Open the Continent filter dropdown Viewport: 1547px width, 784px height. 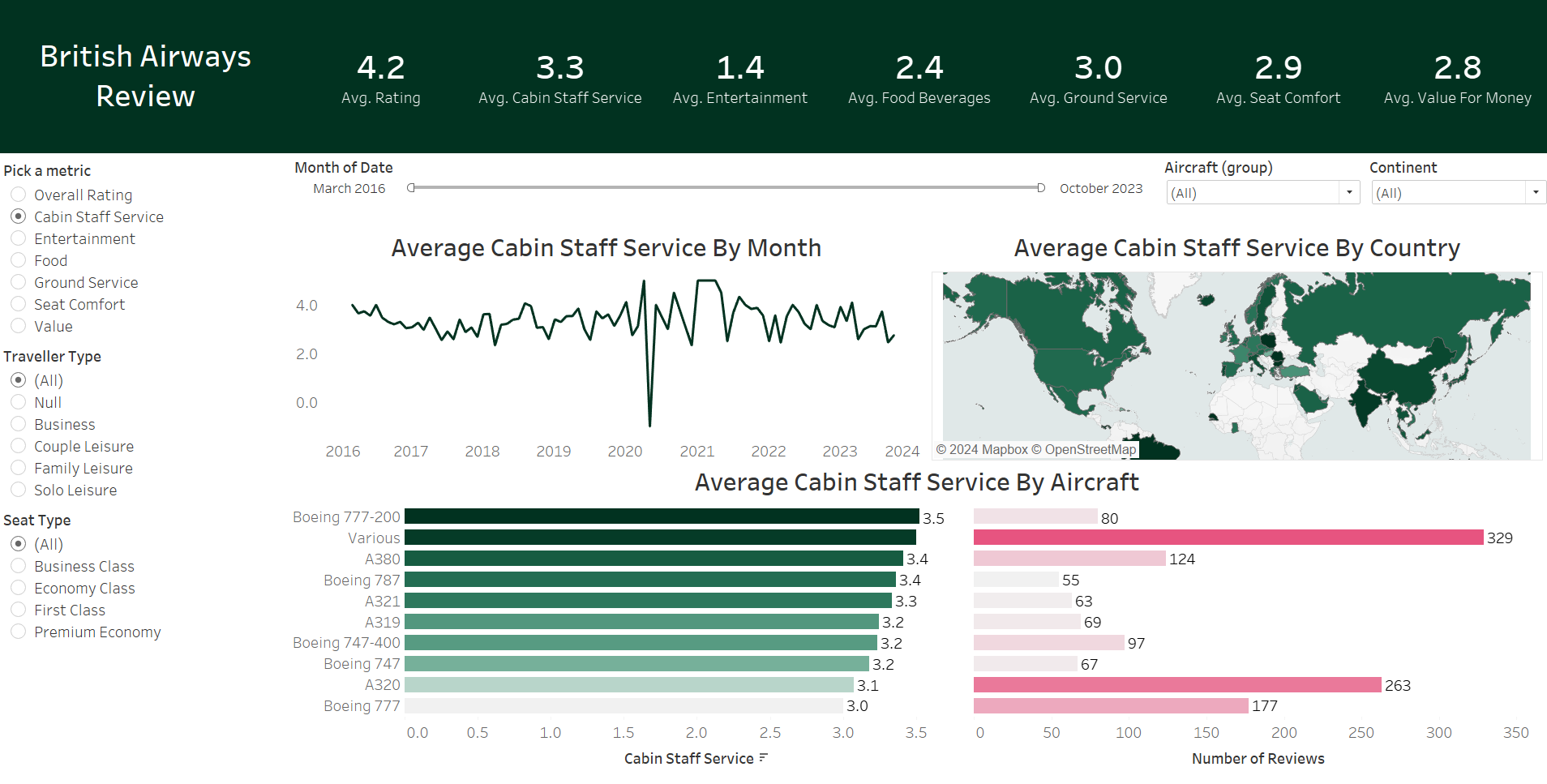point(1536,192)
